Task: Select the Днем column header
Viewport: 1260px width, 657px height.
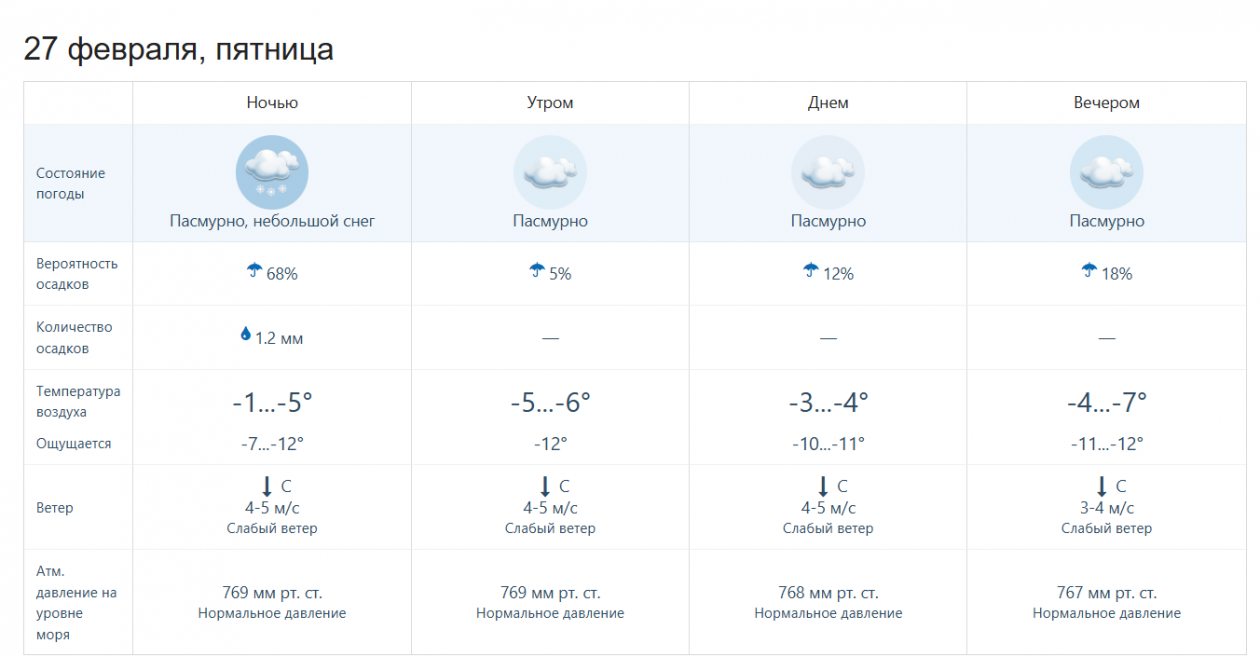Action: [828, 103]
